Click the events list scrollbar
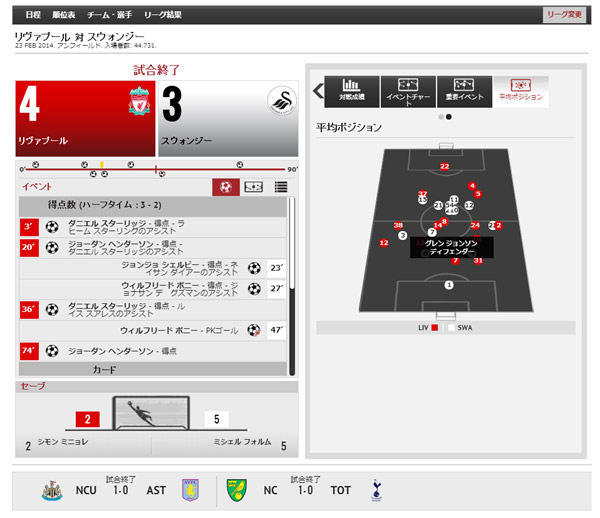Screen dimensions: 600x518 click(292, 282)
